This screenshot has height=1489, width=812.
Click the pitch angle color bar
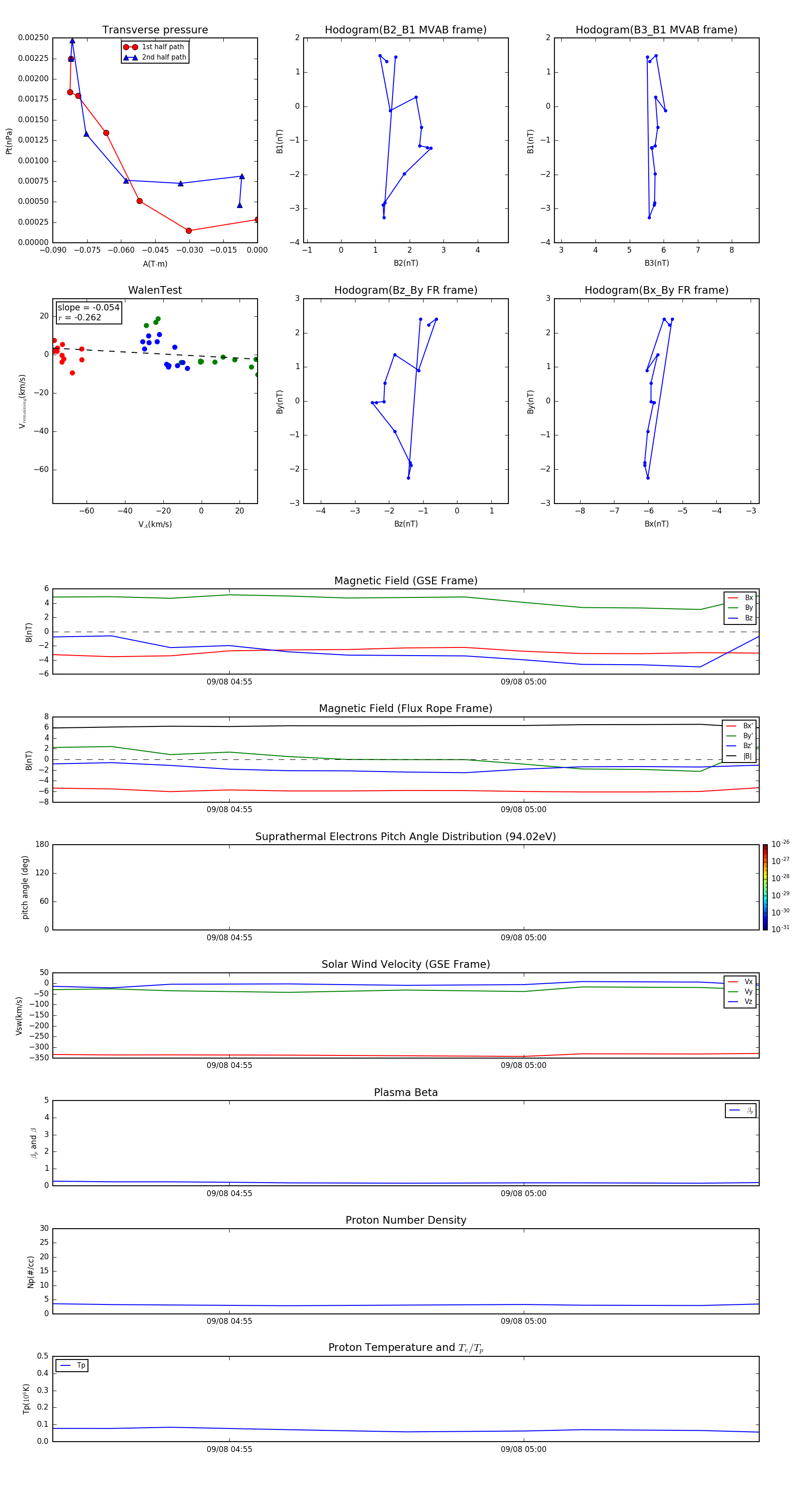pos(765,887)
